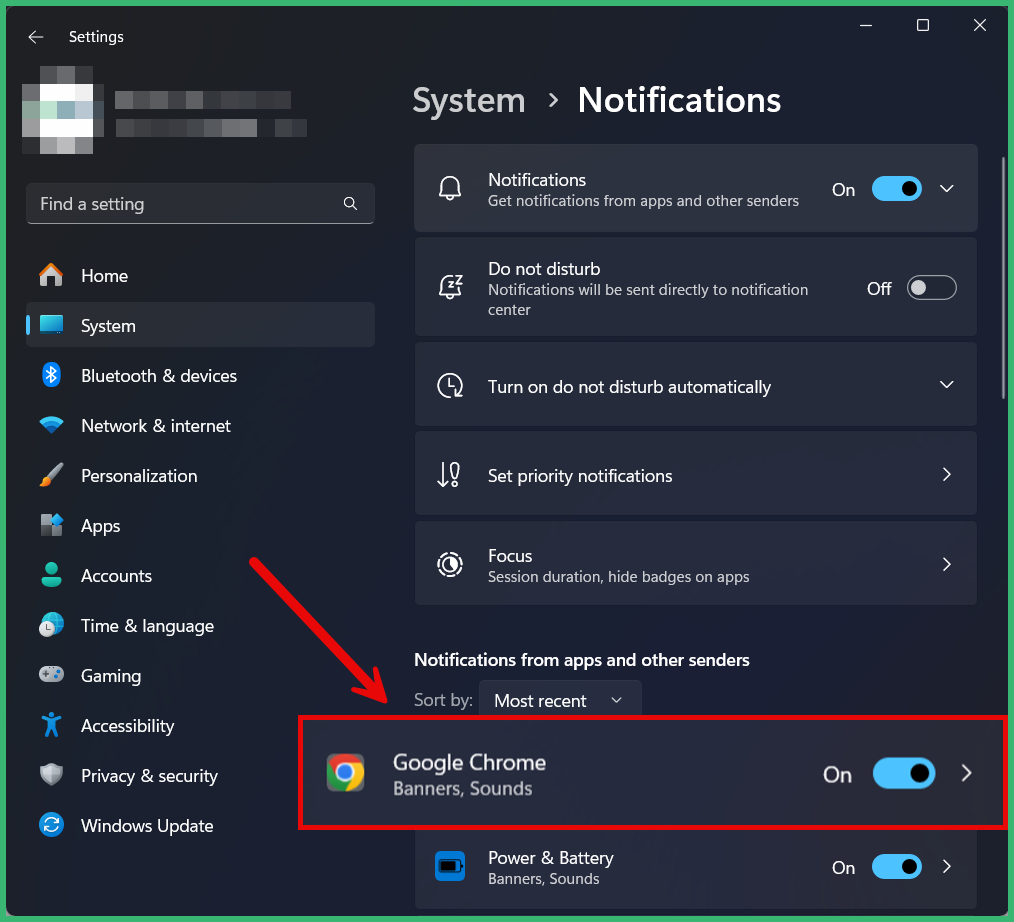Disable Power & Battery notifications toggle
The height and width of the screenshot is (922, 1014).
pos(896,867)
